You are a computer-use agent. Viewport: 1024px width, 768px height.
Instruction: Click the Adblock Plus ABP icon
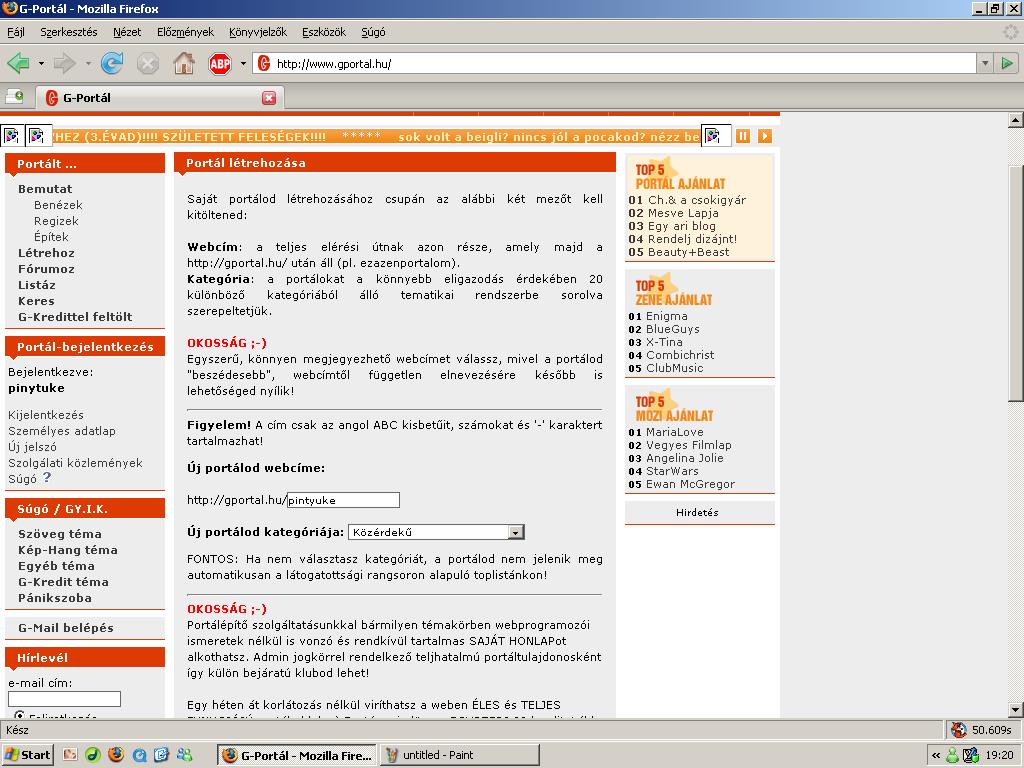(219, 64)
